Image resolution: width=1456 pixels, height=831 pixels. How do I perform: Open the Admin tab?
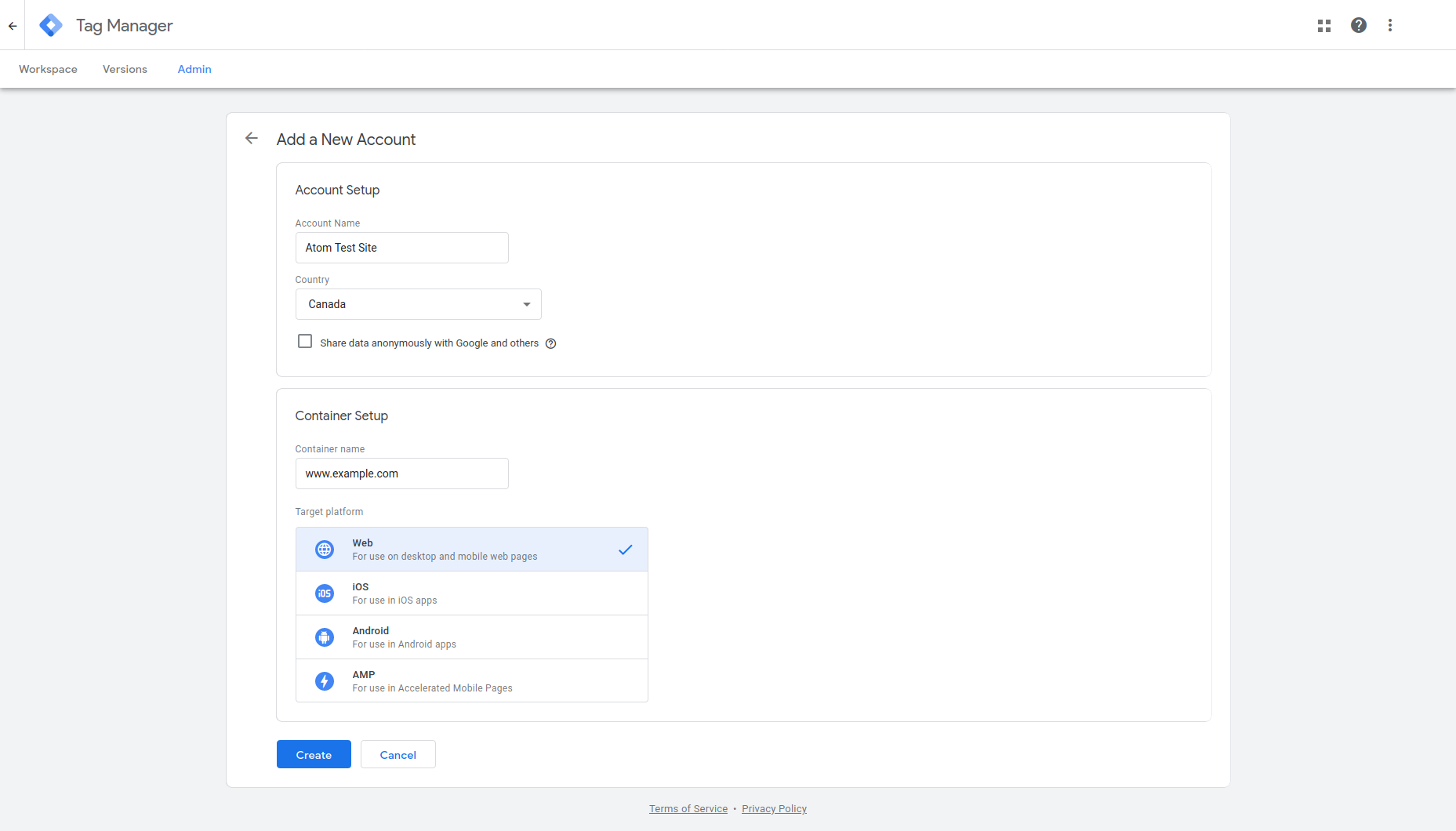[x=194, y=69]
